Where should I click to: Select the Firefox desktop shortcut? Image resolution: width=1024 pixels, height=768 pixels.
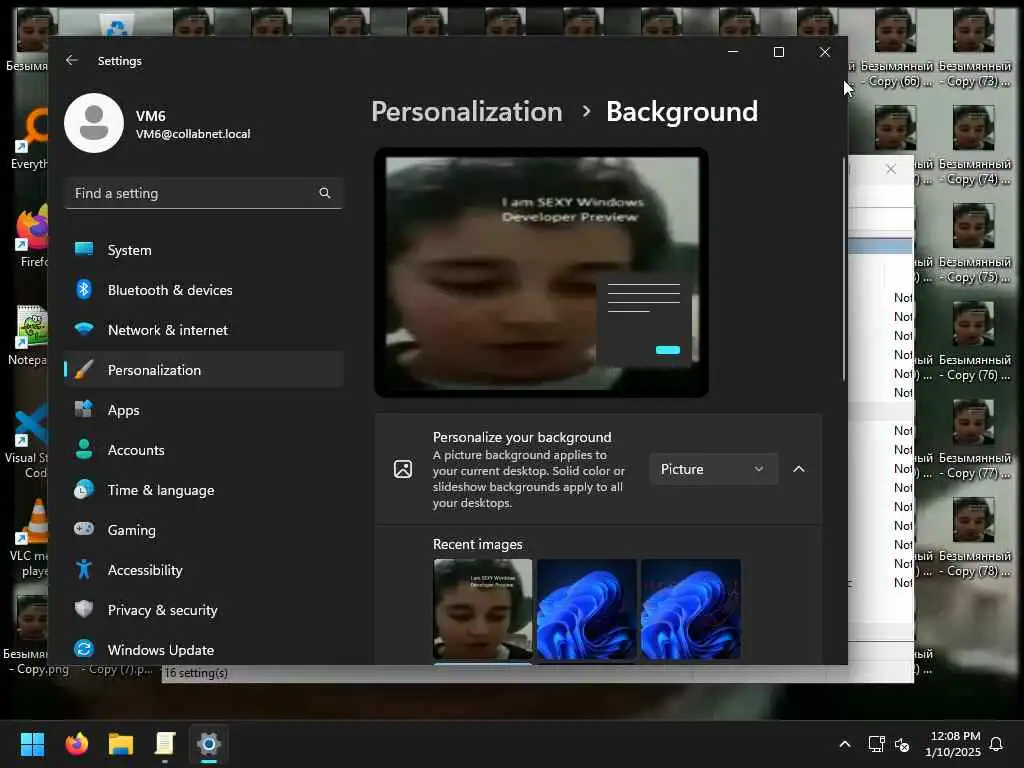32,236
